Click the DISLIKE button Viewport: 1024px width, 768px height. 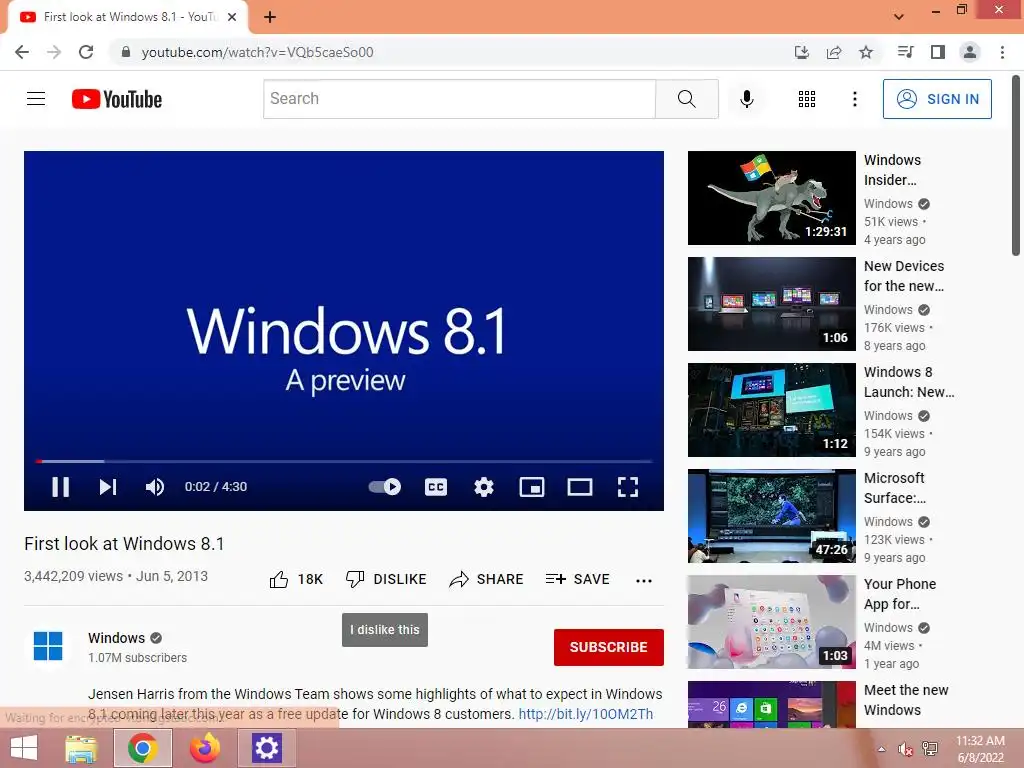click(386, 579)
